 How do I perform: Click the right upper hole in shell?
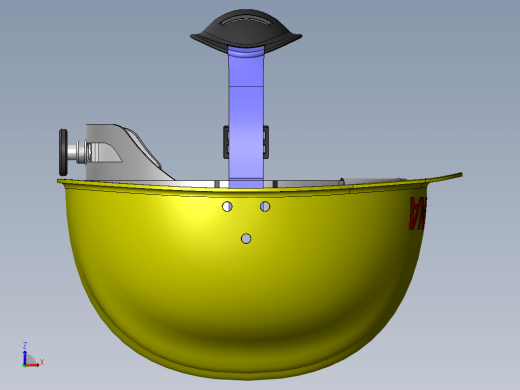[x=265, y=207]
